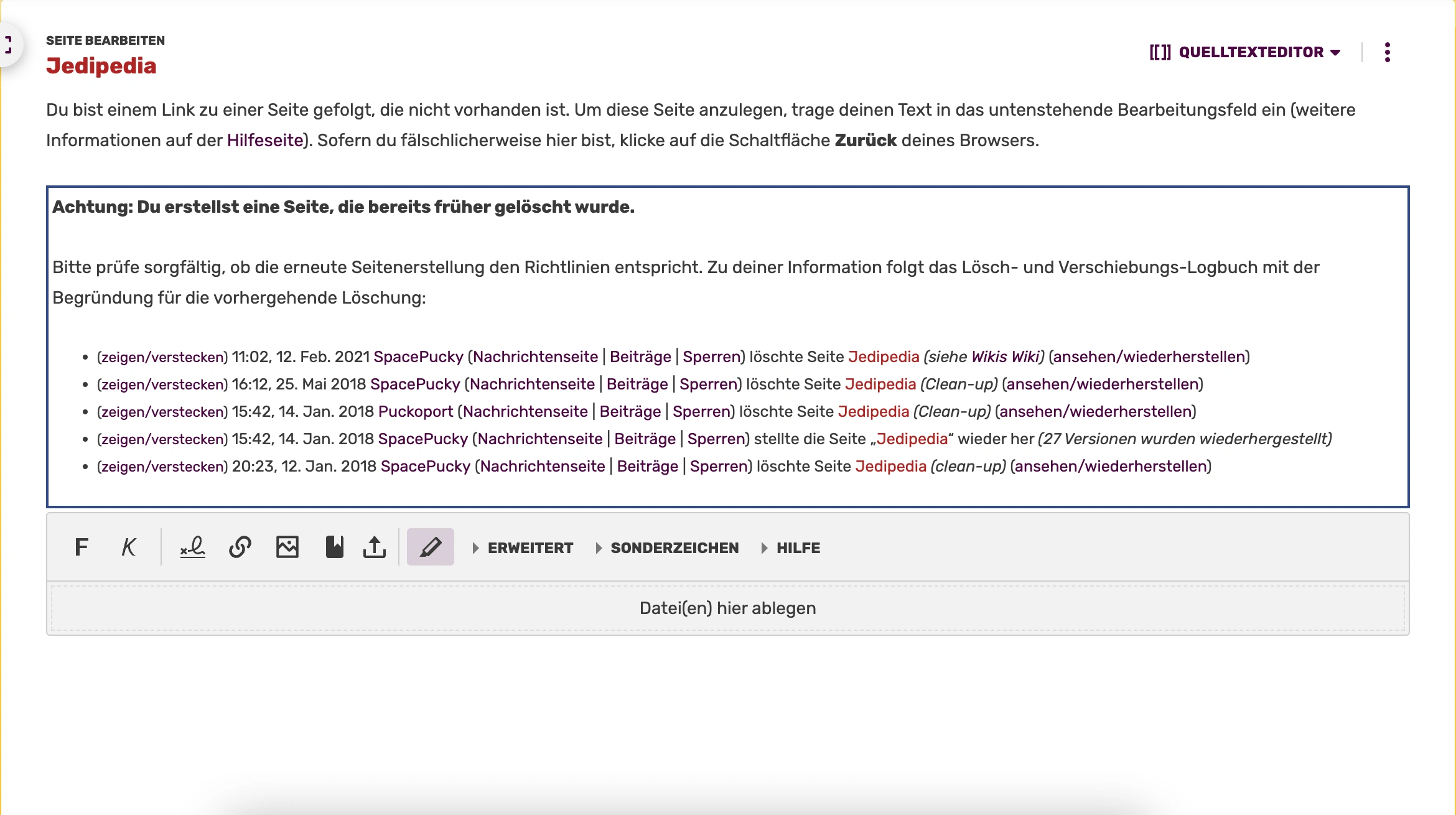This screenshot has height=815, width=1456.
Task: Click ansehen/wiederherstellen in the clean-up 12. Jan. entry
Action: click(1111, 467)
